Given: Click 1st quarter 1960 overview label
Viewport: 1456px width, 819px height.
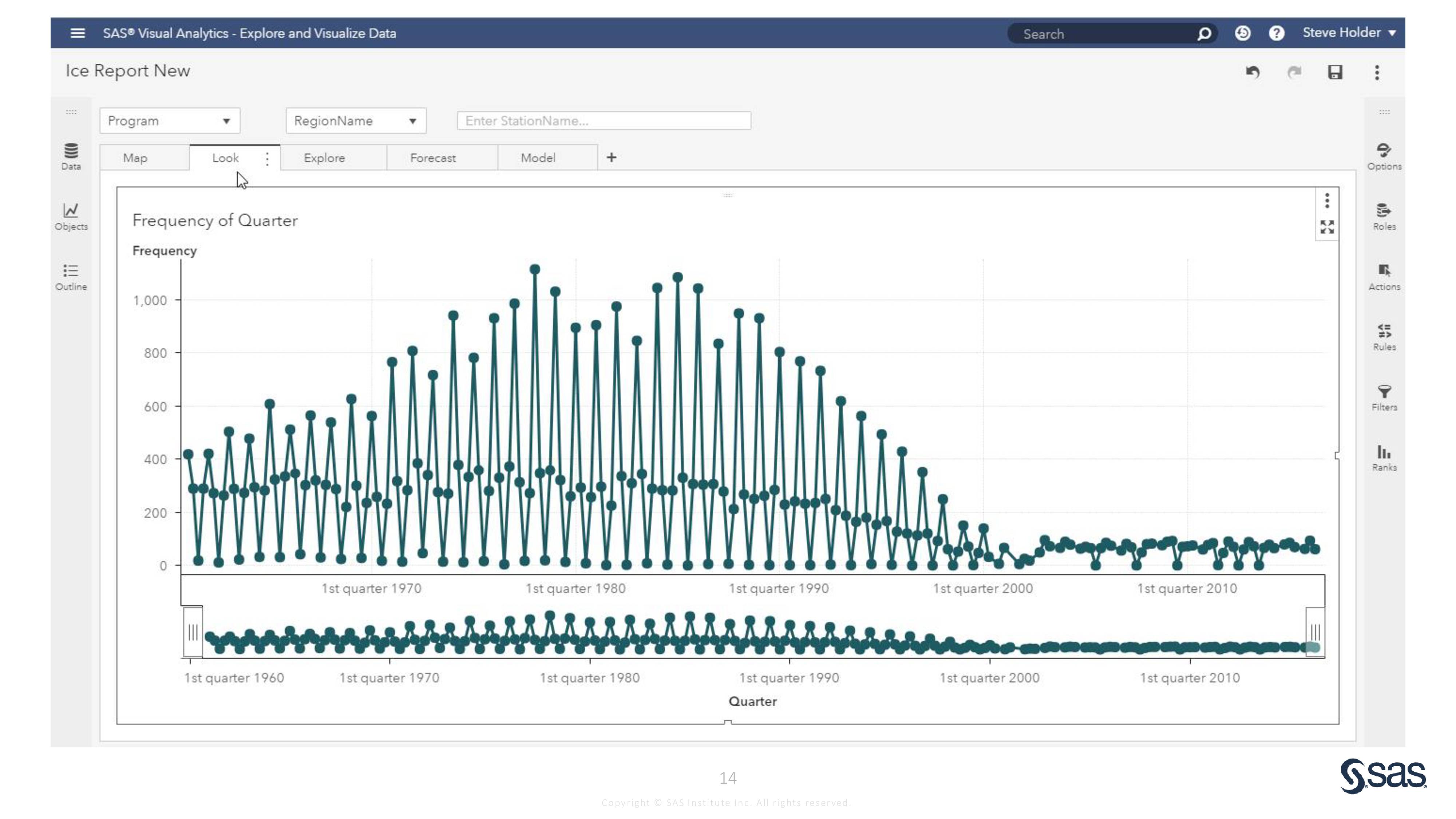Looking at the screenshot, I should click(x=234, y=678).
